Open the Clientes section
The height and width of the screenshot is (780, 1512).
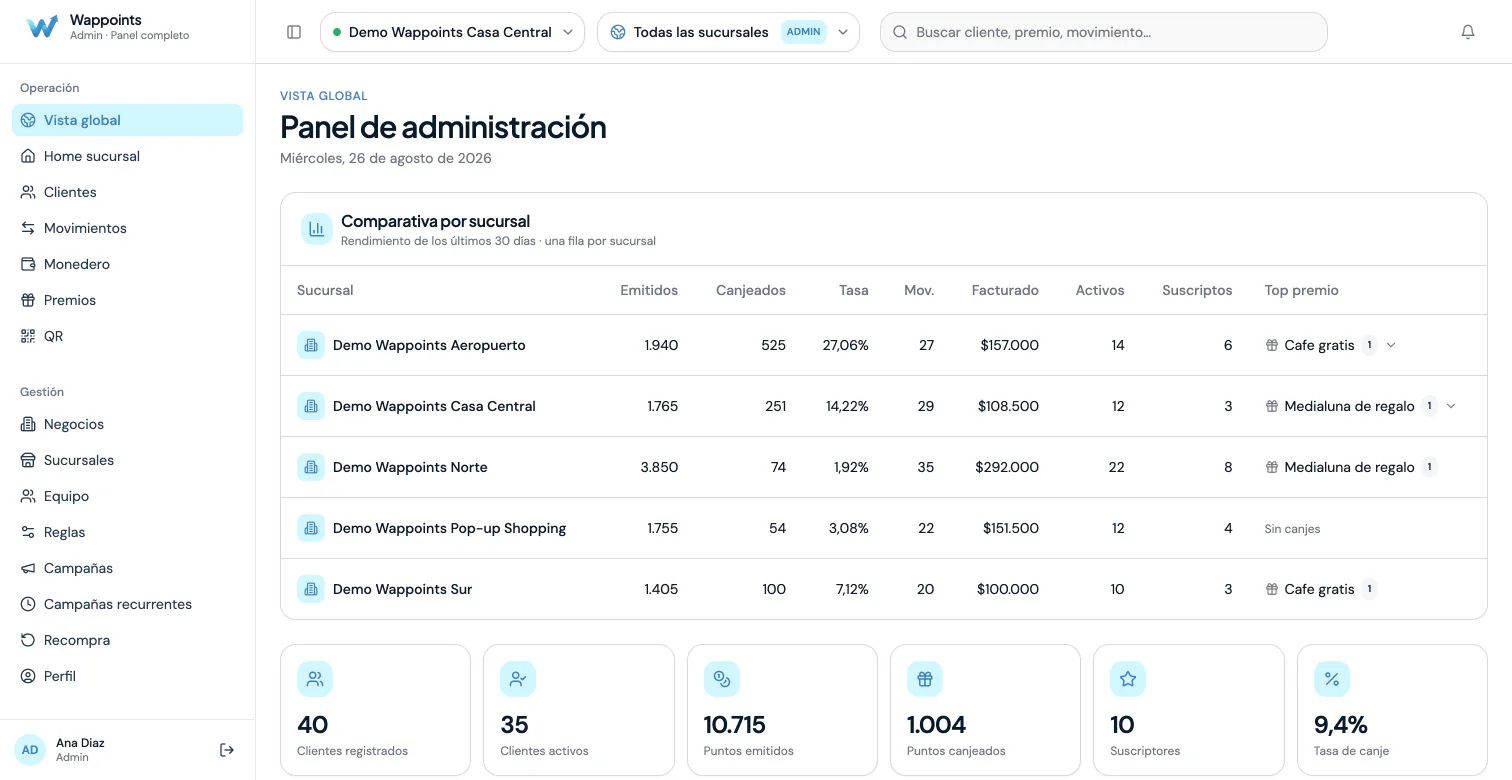point(127,192)
